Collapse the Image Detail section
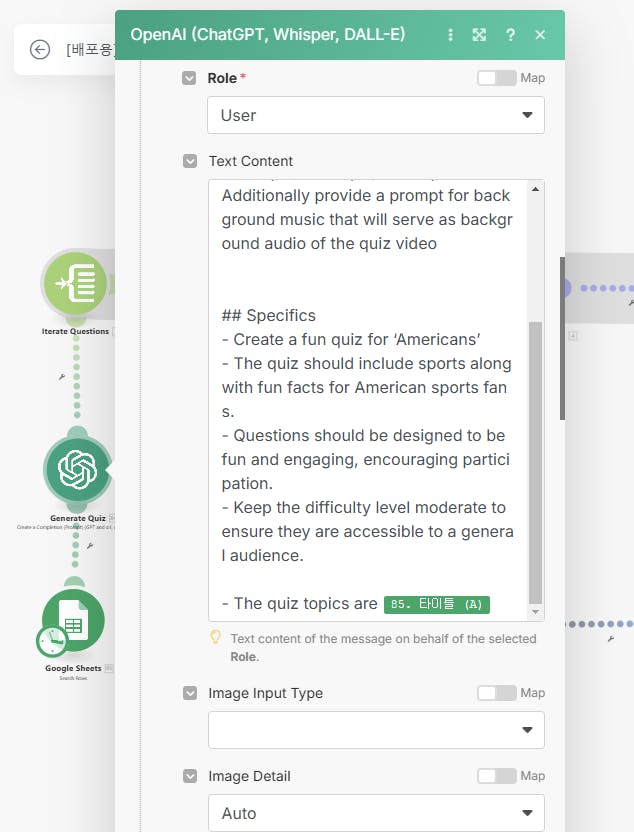 (189, 776)
